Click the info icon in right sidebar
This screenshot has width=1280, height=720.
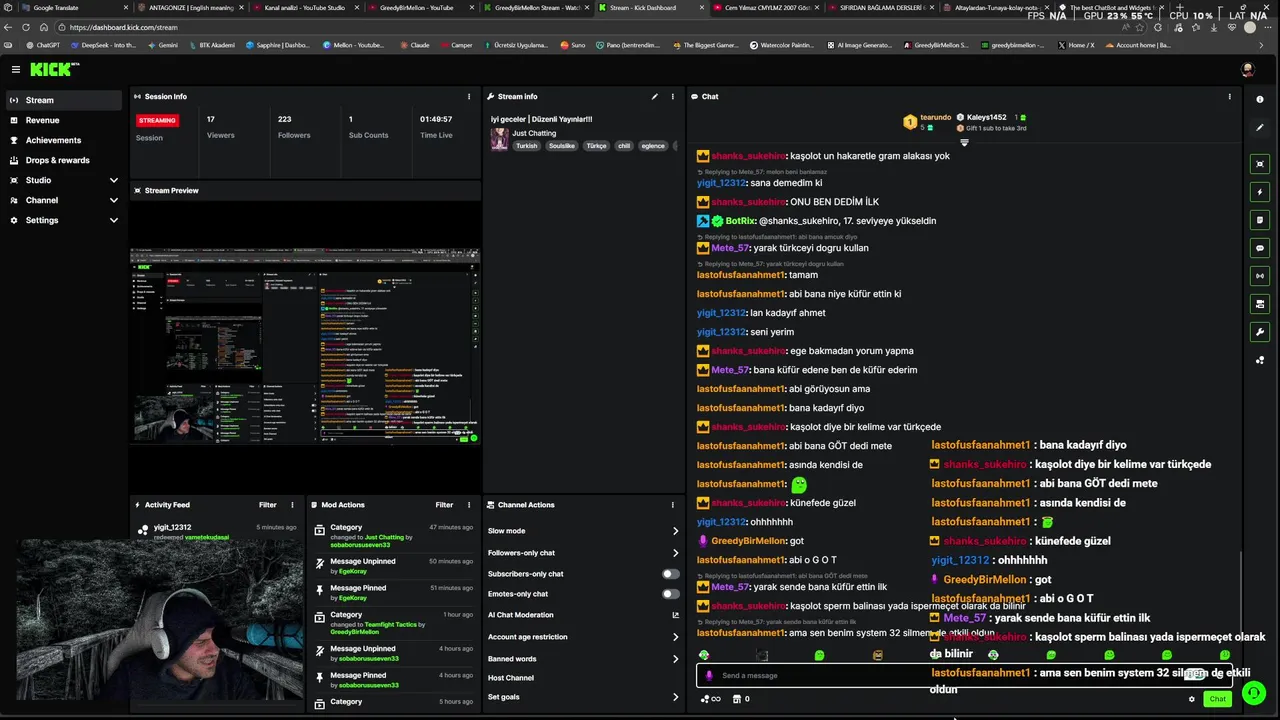click(x=1260, y=100)
